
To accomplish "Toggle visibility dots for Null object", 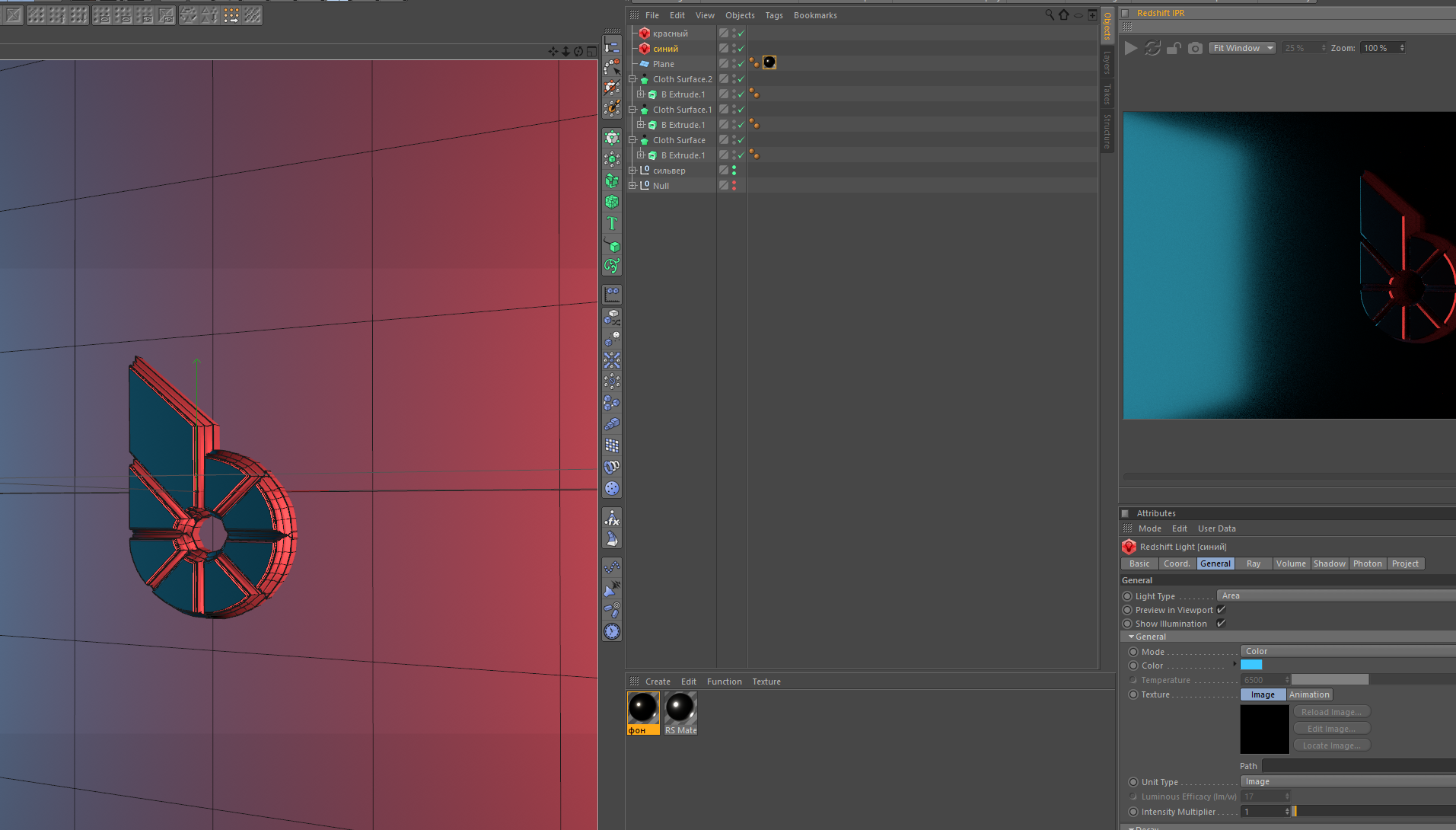I will (x=734, y=185).
